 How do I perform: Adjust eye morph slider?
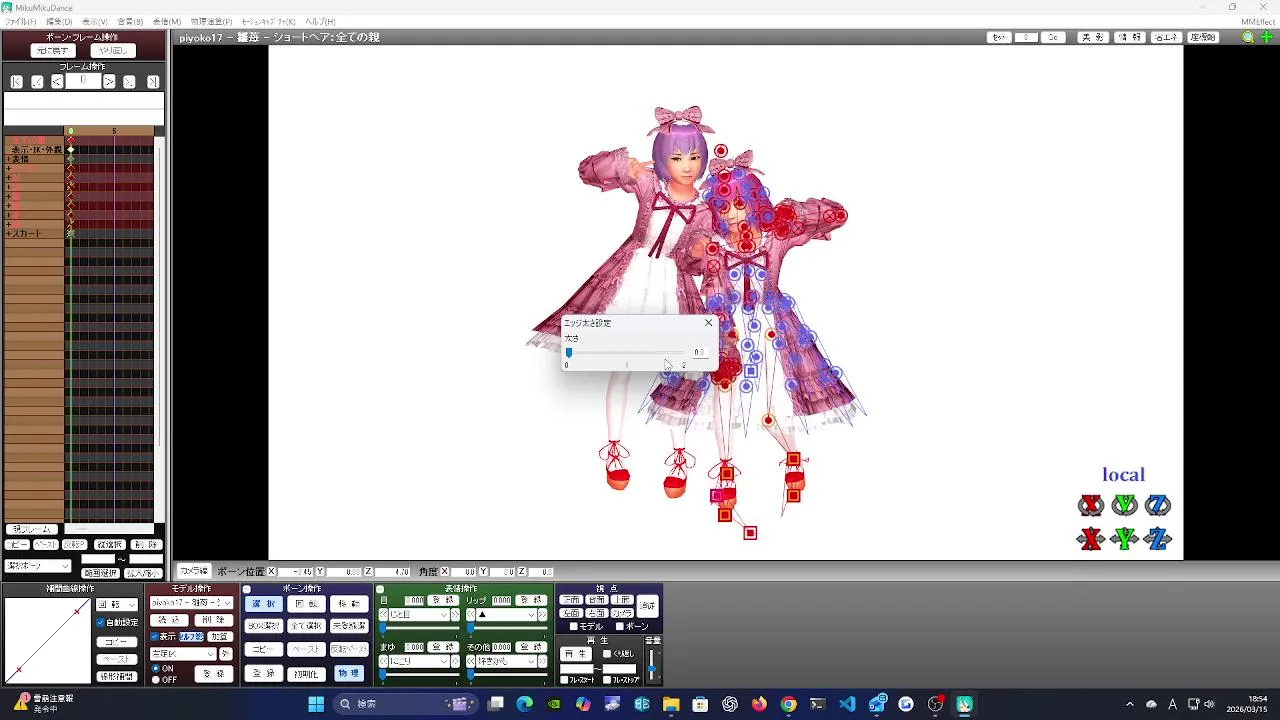pos(418,628)
